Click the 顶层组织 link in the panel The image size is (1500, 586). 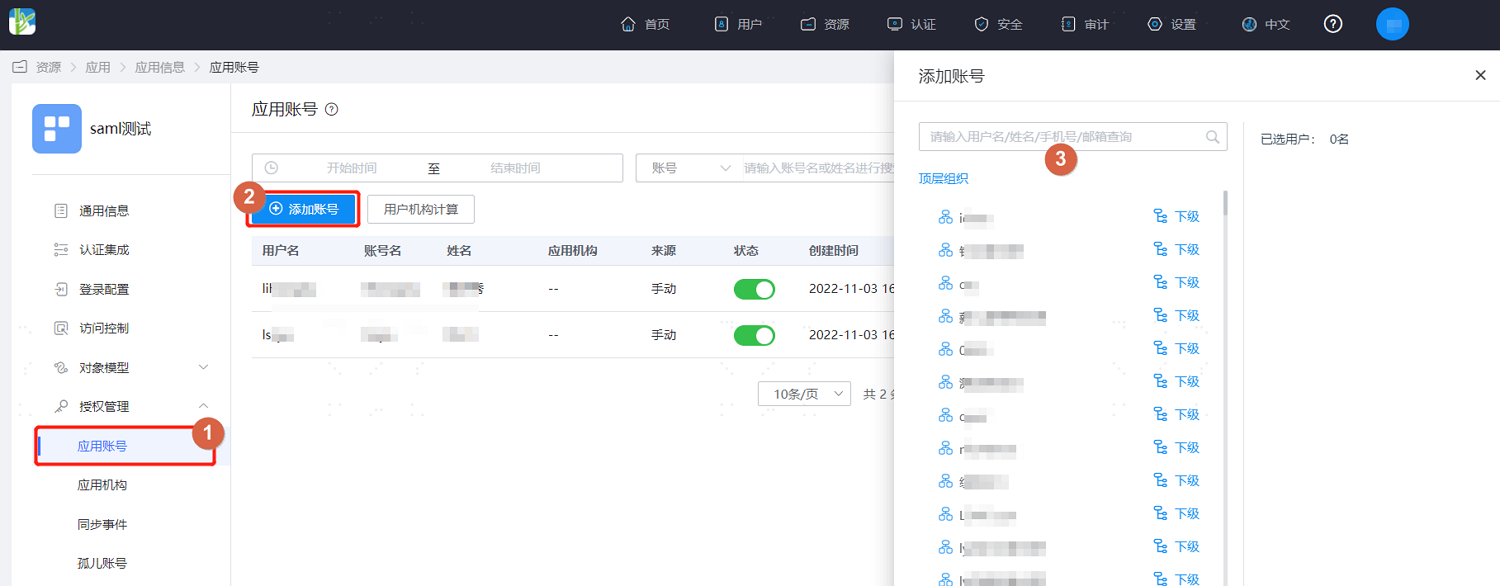943,179
